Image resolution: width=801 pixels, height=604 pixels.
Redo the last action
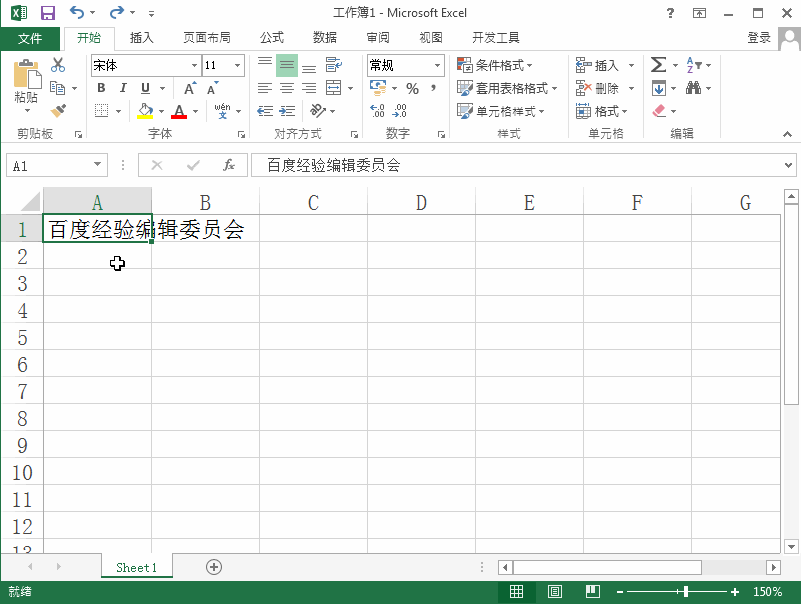[117, 12]
